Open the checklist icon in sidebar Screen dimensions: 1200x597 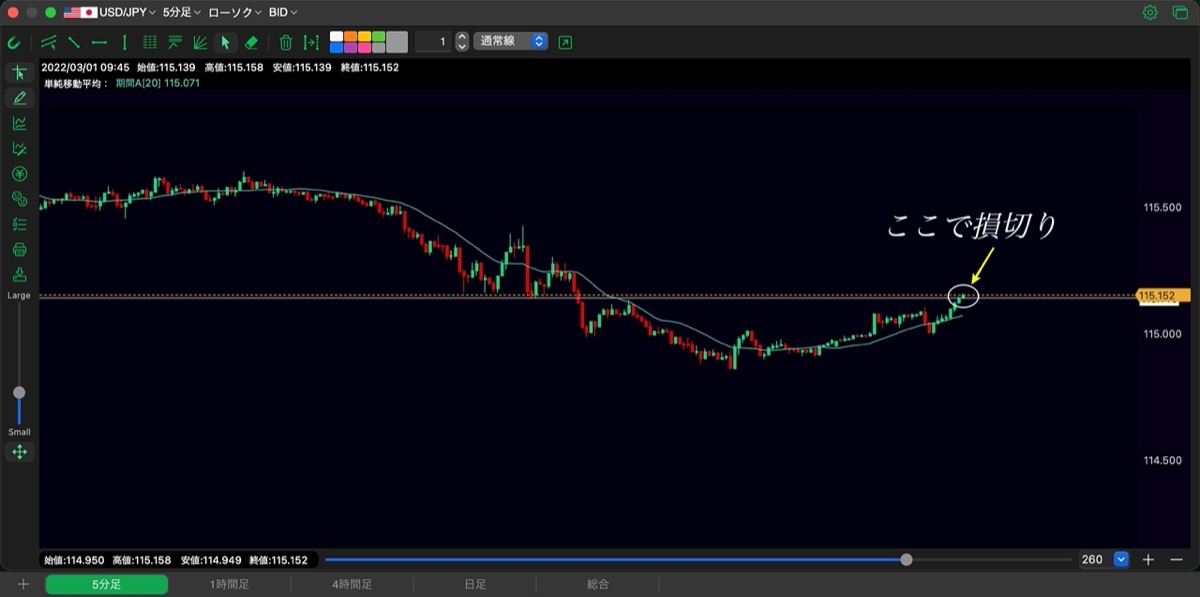pos(19,224)
